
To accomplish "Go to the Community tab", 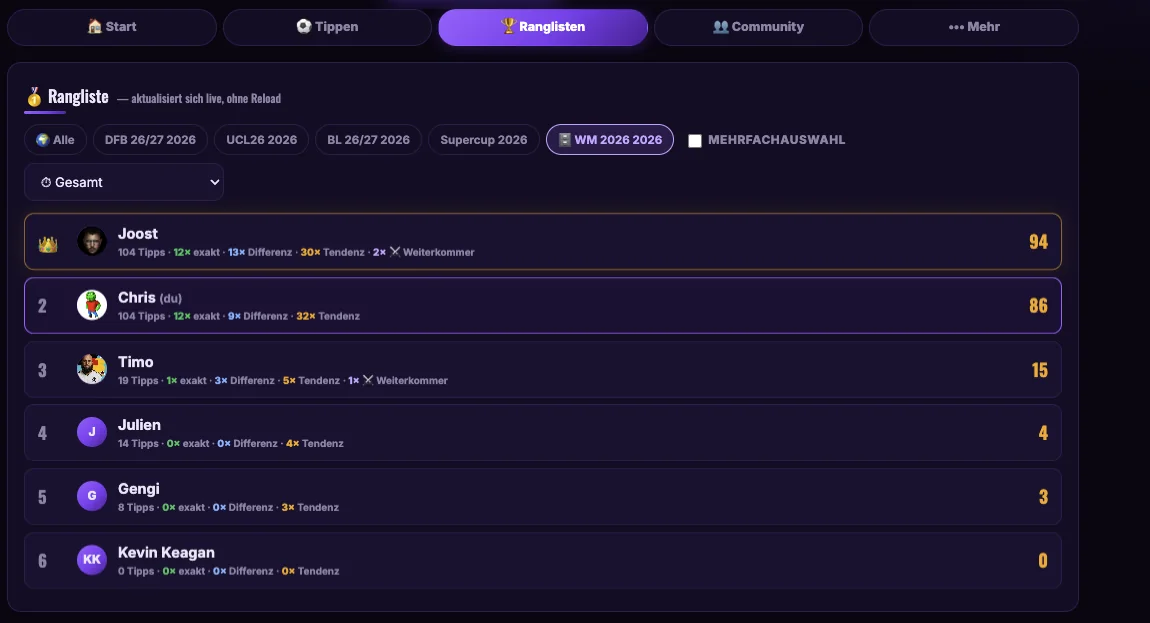I will click(x=758, y=27).
